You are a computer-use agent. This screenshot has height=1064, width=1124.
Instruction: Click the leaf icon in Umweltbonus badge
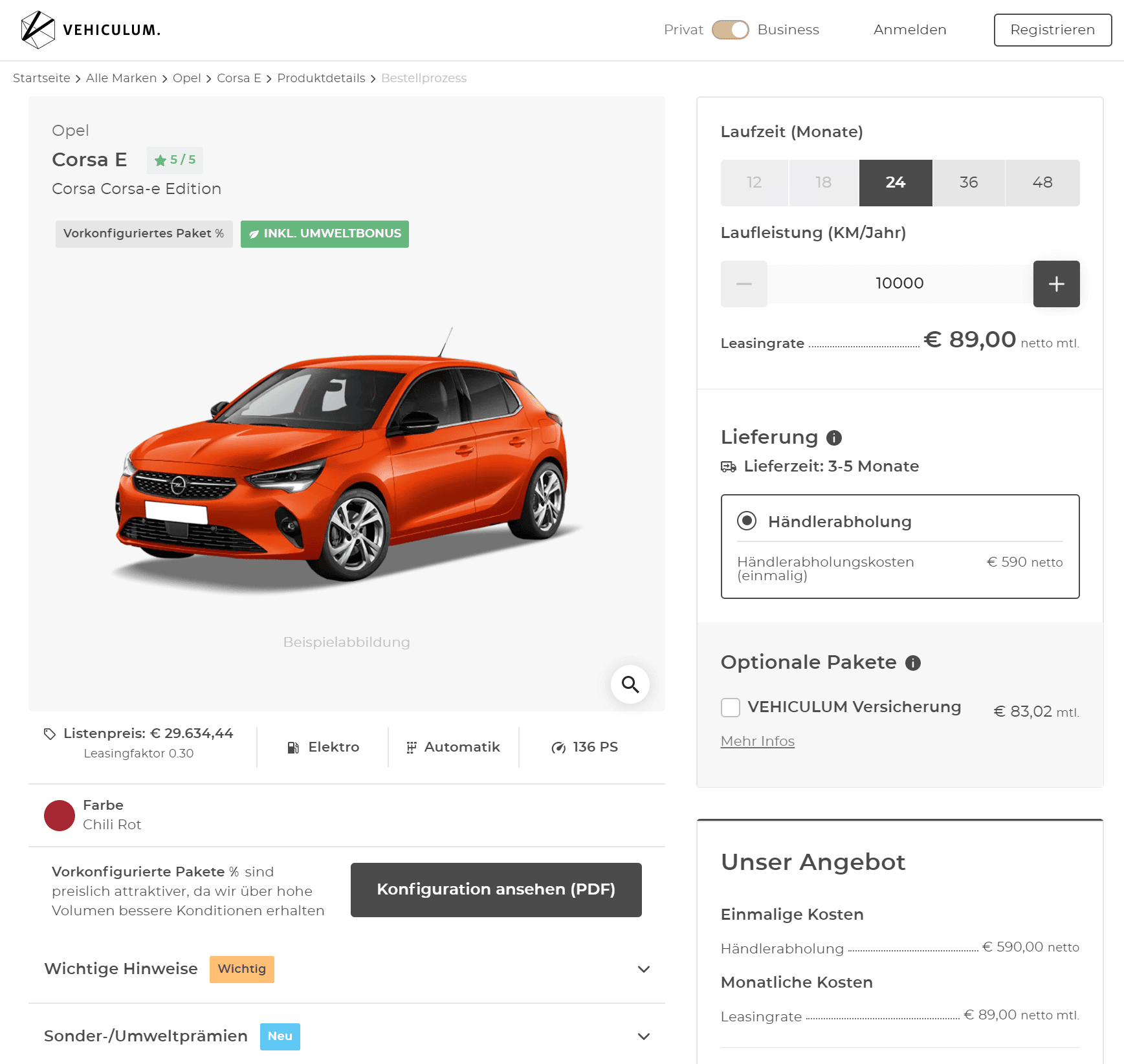[254, 234]
